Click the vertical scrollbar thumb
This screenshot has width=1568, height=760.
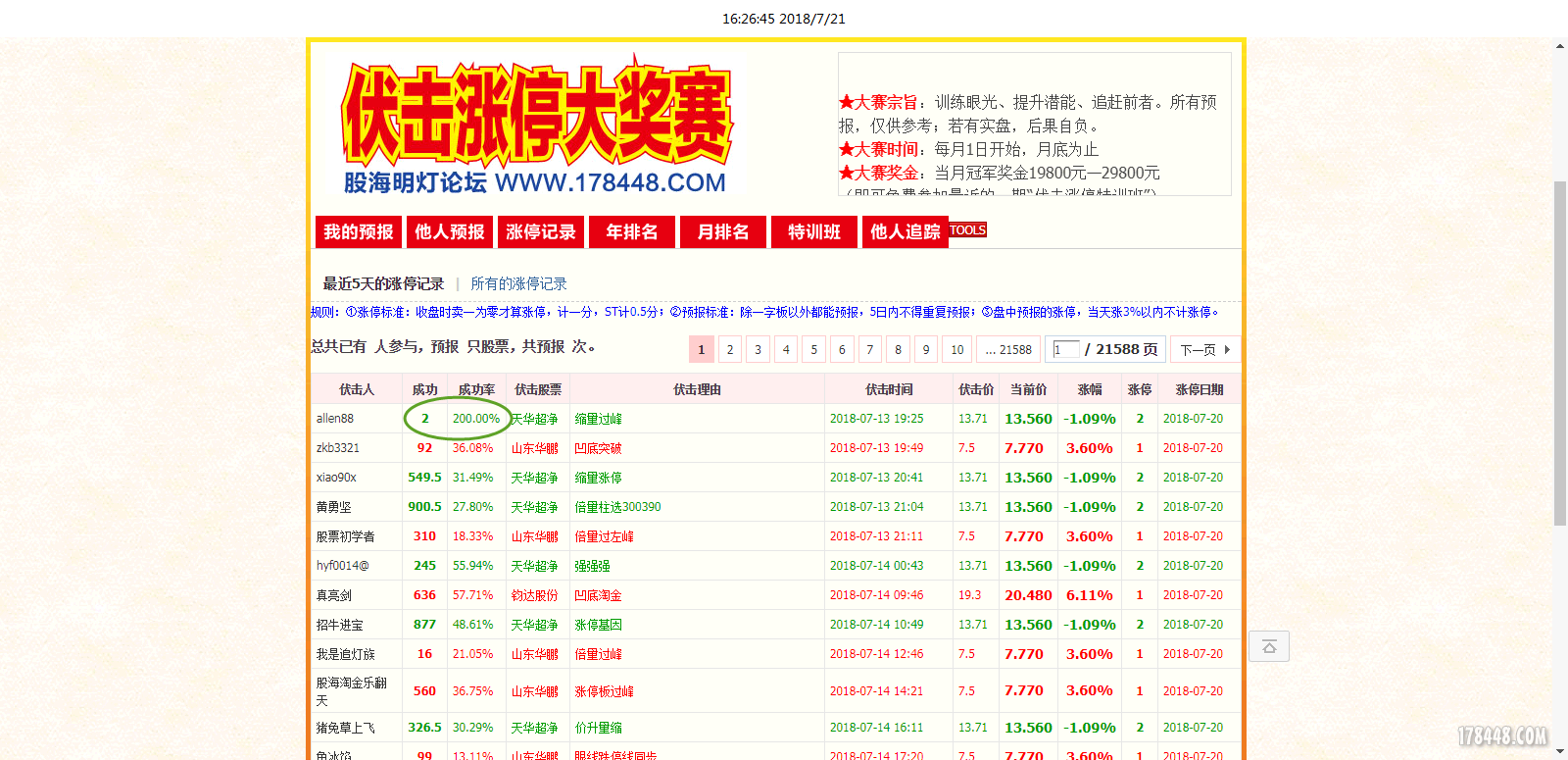(1559, 353)
